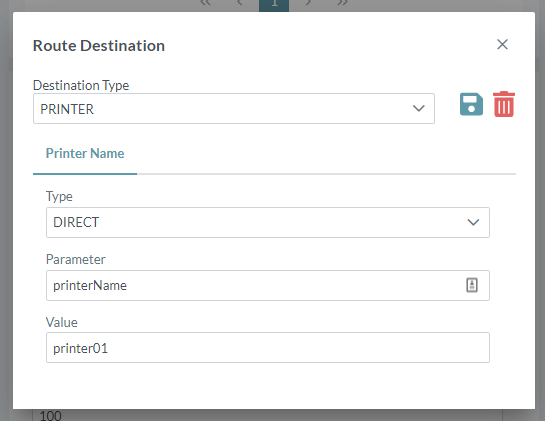The height and width of the screenshot is (421, 545).
Task: Expand the chevron beside PRINTER
Action: (418, 108)
